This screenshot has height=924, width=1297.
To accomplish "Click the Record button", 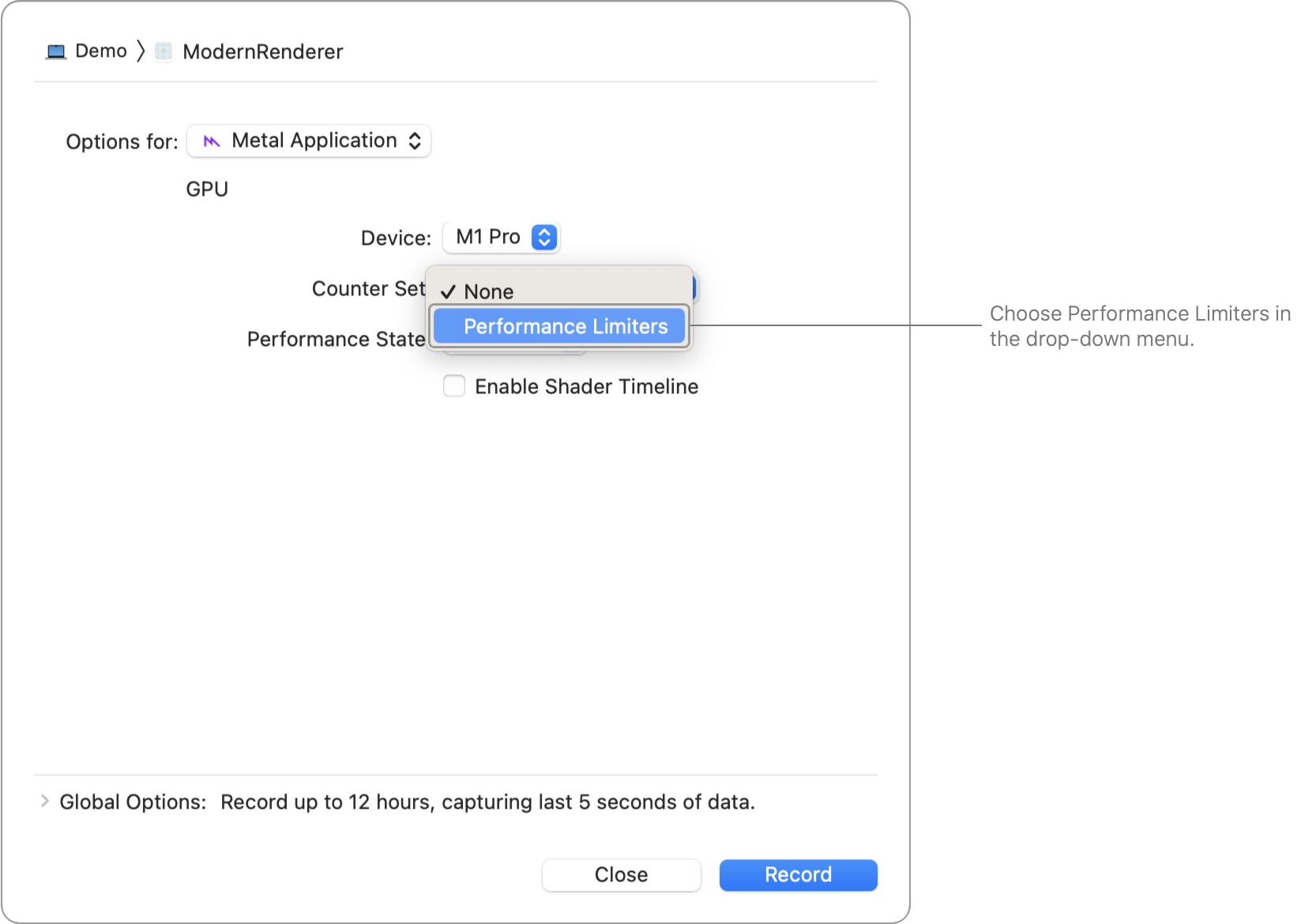I will (797, 874).
